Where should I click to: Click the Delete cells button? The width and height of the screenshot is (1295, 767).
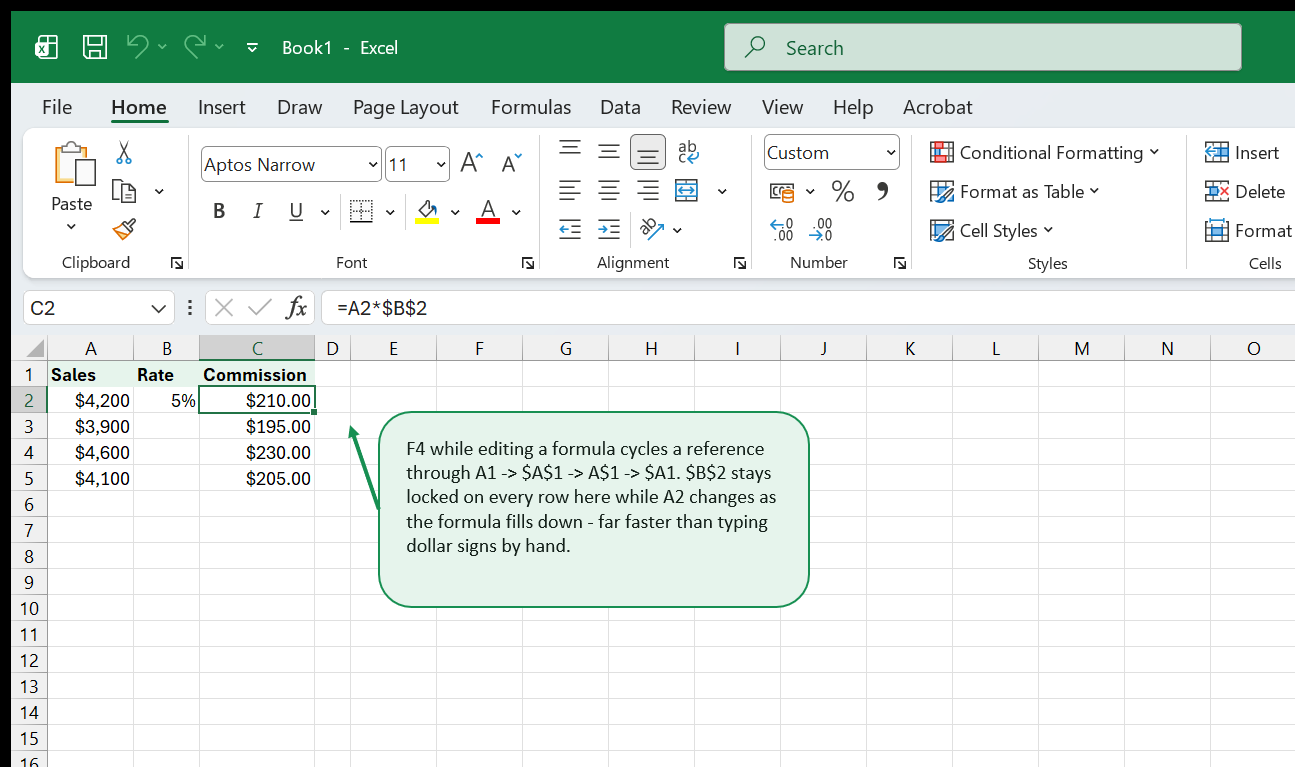pyautogui.click(x=1244, y=191)
